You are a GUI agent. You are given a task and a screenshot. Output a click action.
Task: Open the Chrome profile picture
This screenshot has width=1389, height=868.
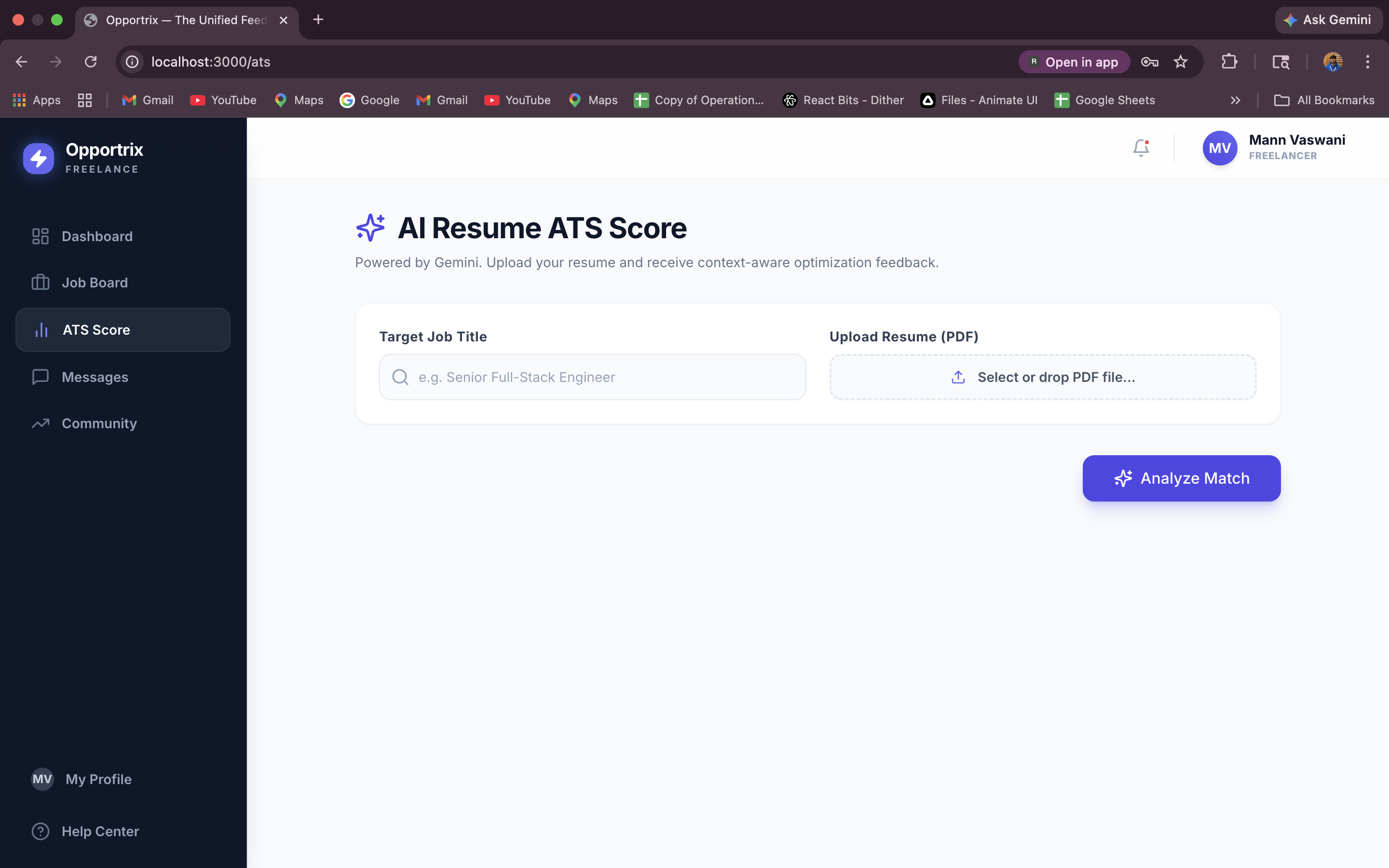pos(1333,62)
